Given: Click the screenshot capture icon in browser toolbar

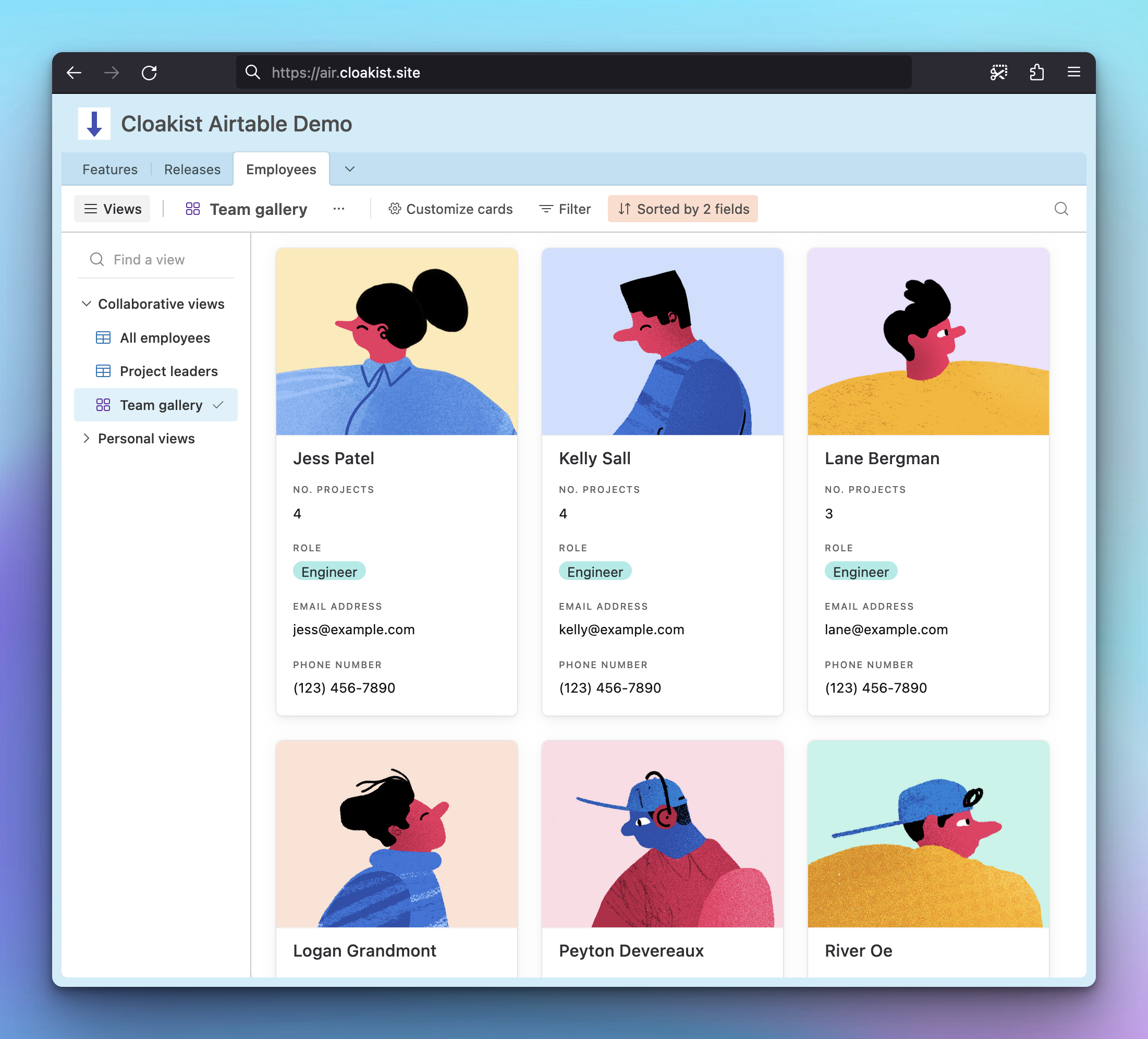Looking at the screenshot, I should (999, 73).
